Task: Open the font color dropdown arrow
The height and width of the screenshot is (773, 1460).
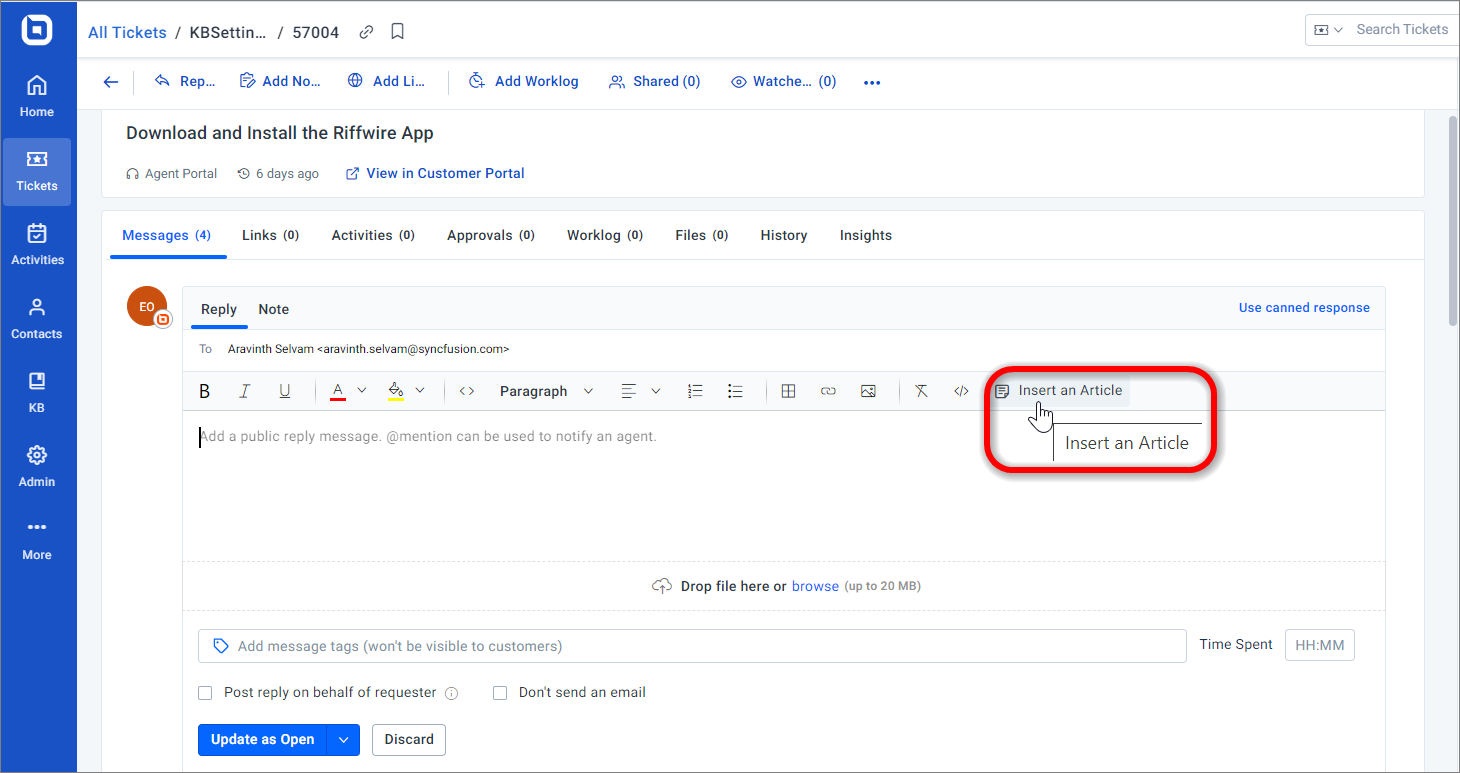Action: (362, 391)
